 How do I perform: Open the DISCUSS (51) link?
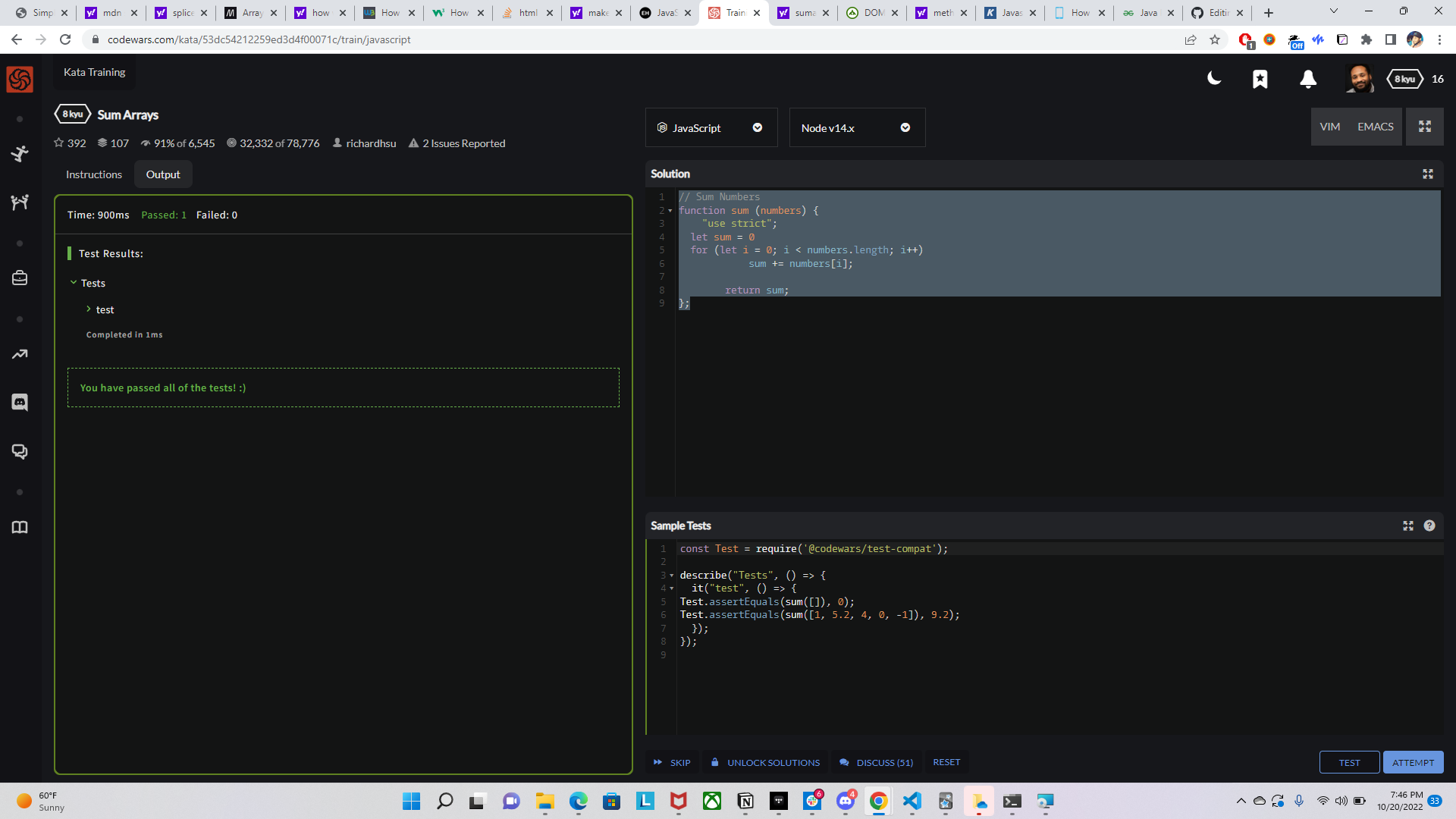876,762
